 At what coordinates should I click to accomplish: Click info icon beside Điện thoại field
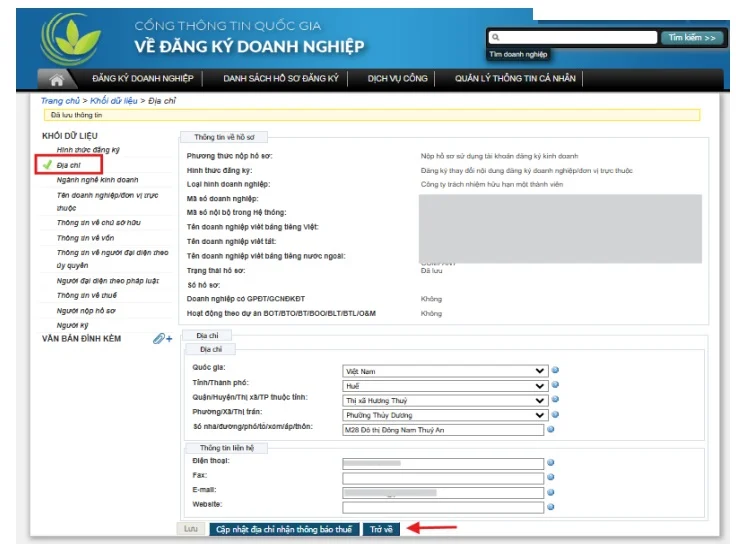click(551, 463)
